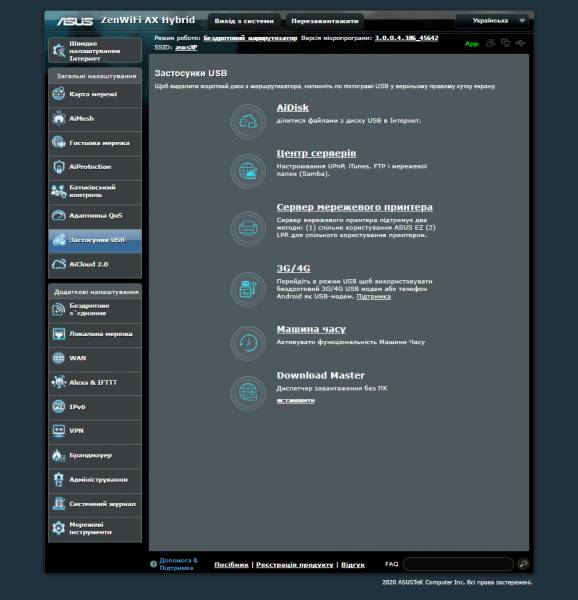
Task: Open Системний журнал menu item
Action: click(95, 504)
